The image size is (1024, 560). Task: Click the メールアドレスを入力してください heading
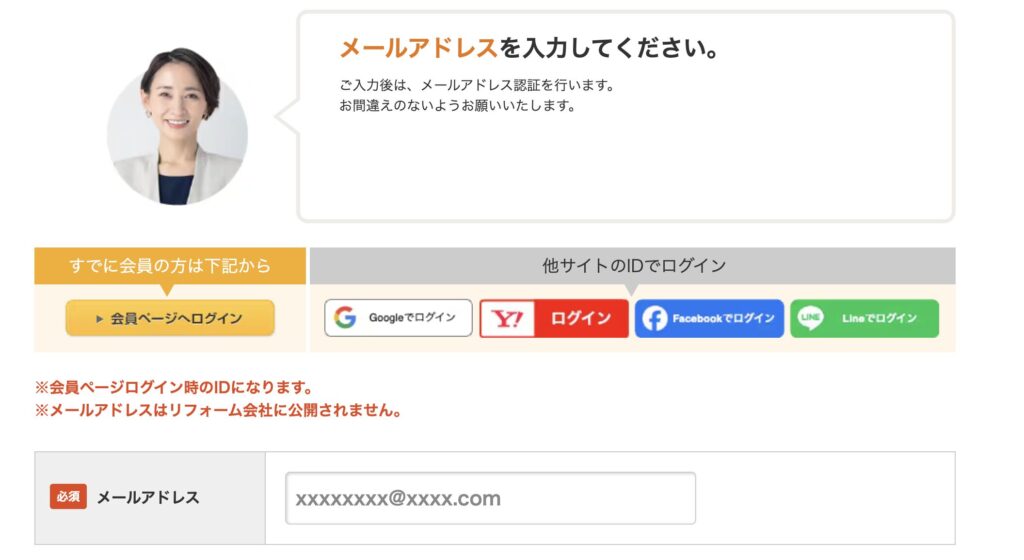point(529,48)
